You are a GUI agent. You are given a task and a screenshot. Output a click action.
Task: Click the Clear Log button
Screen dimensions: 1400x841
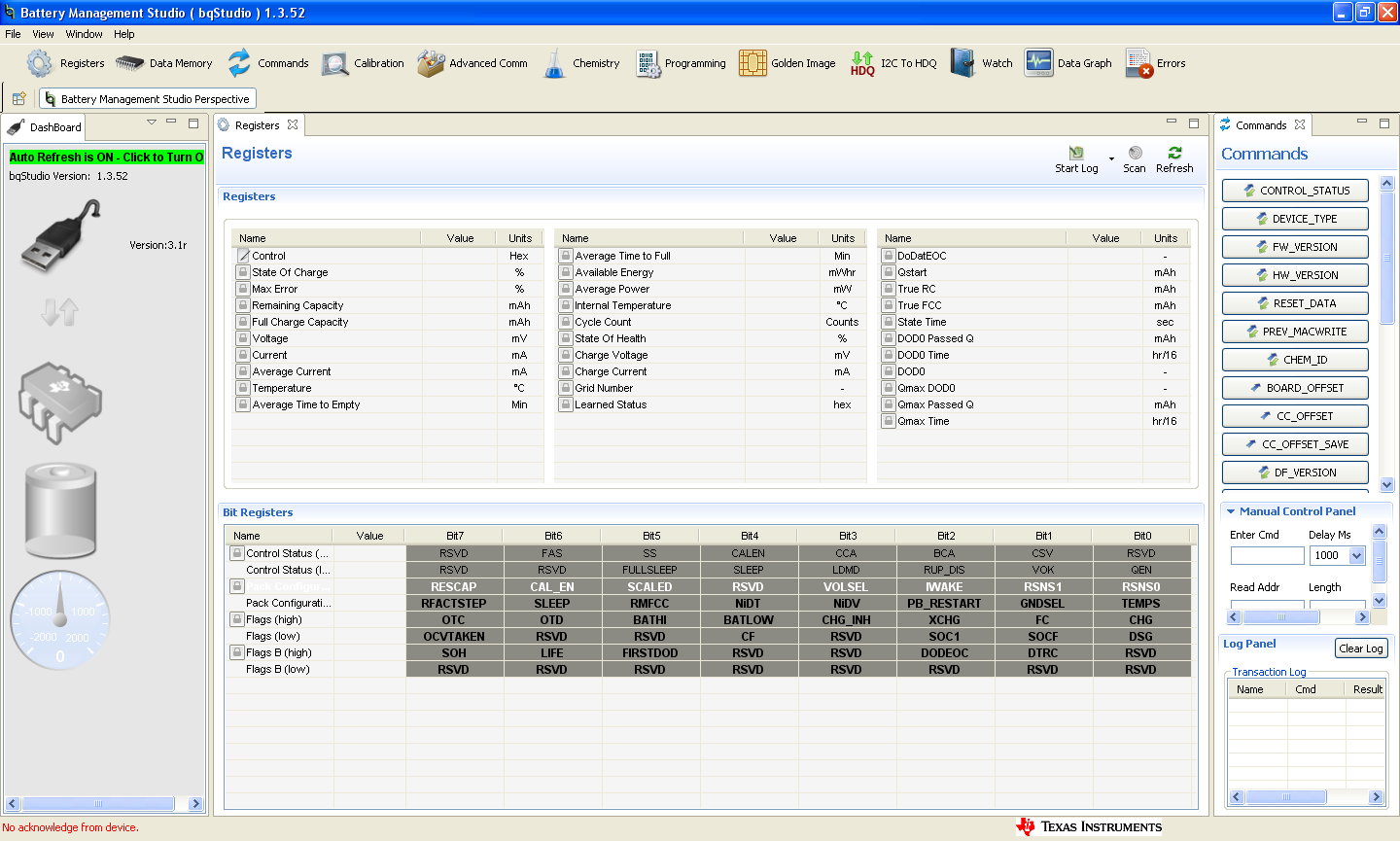coord(1360,648)
